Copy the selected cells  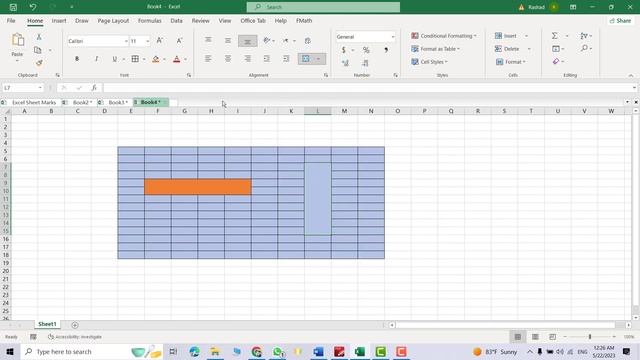(x=38, y=50)
